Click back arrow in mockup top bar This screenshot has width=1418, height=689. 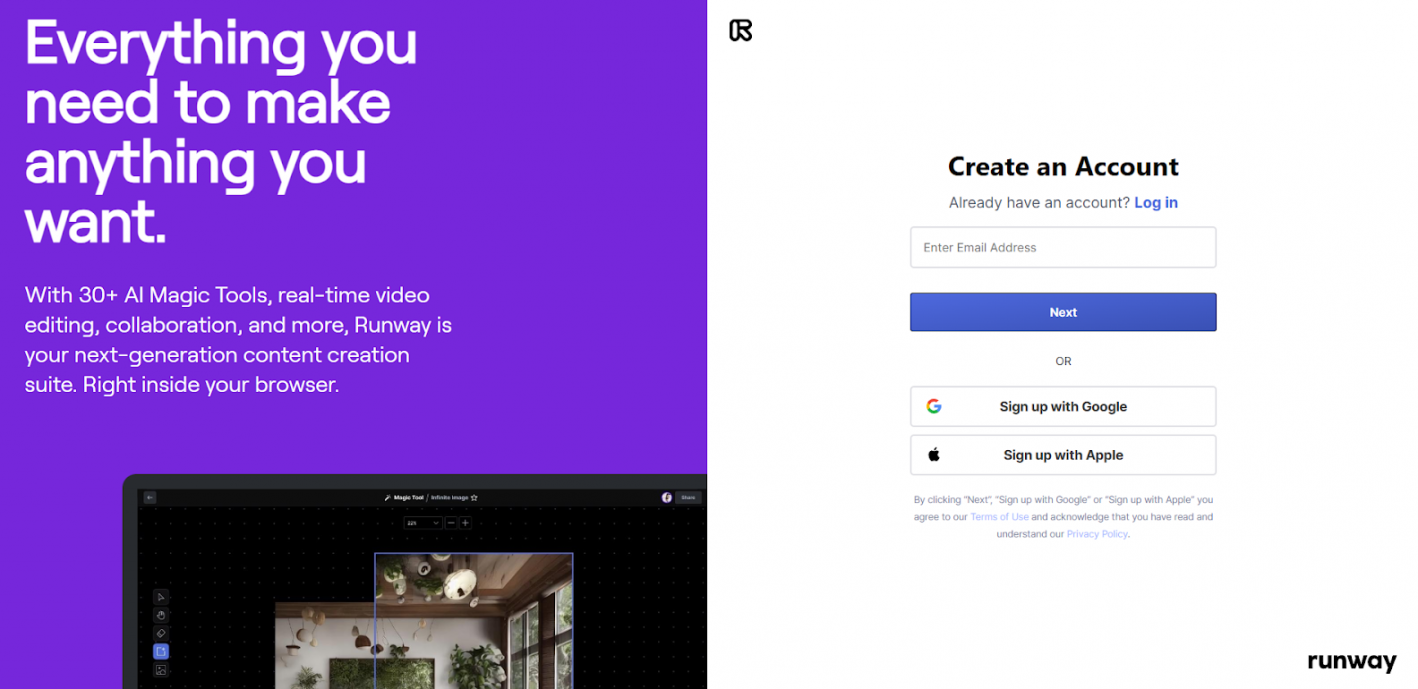(150, 497)
